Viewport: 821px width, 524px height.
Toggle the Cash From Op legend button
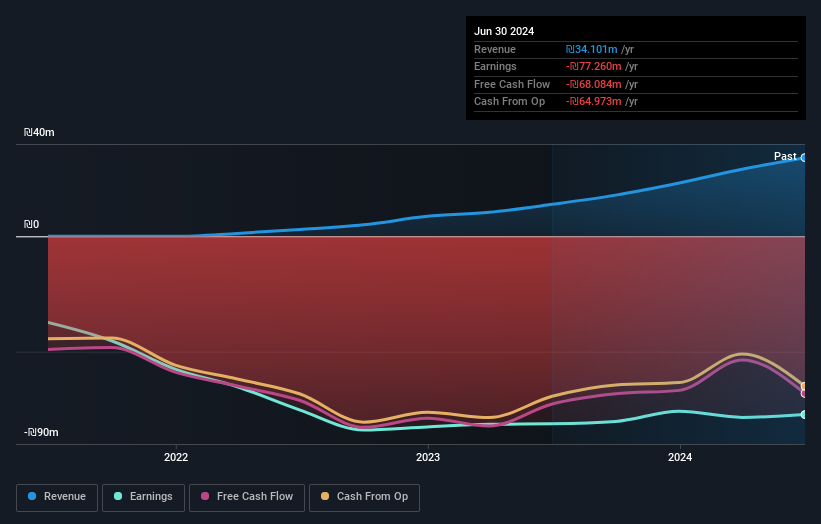point(364,497)
